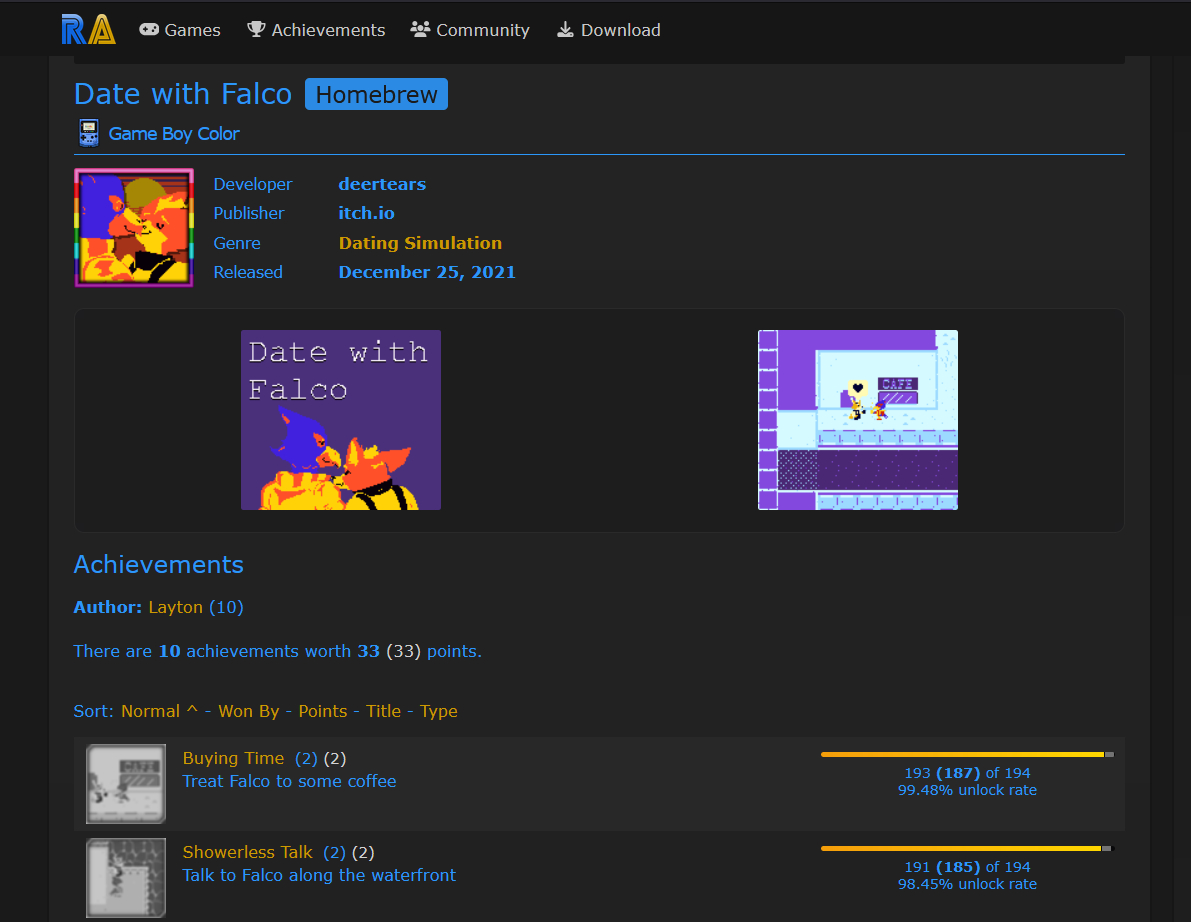View the in-game cafe screenshot
The width and height of the screenshot is (1191, 922).
[x=858, y=420]
